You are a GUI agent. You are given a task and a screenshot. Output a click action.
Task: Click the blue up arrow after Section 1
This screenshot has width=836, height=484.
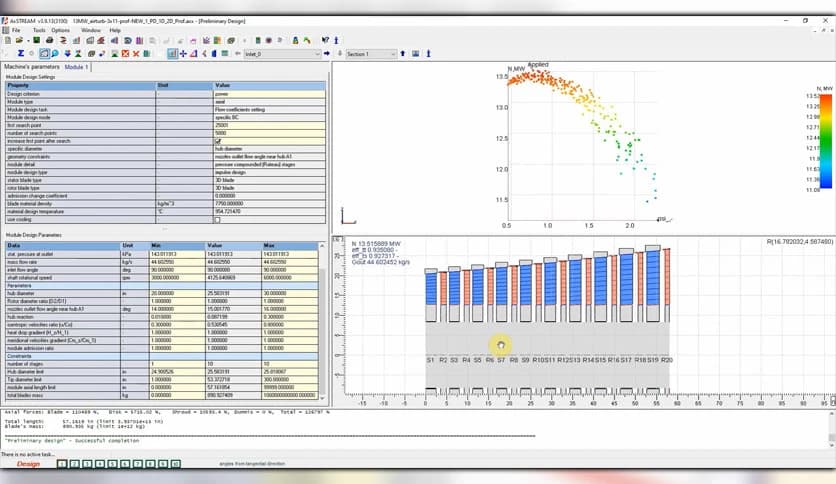(403, 54)
